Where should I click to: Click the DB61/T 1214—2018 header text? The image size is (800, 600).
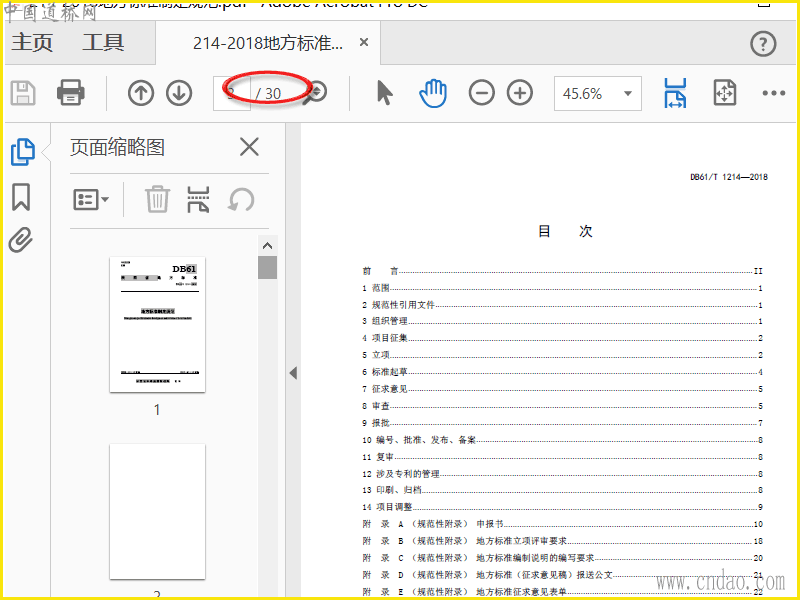point(729,177)
